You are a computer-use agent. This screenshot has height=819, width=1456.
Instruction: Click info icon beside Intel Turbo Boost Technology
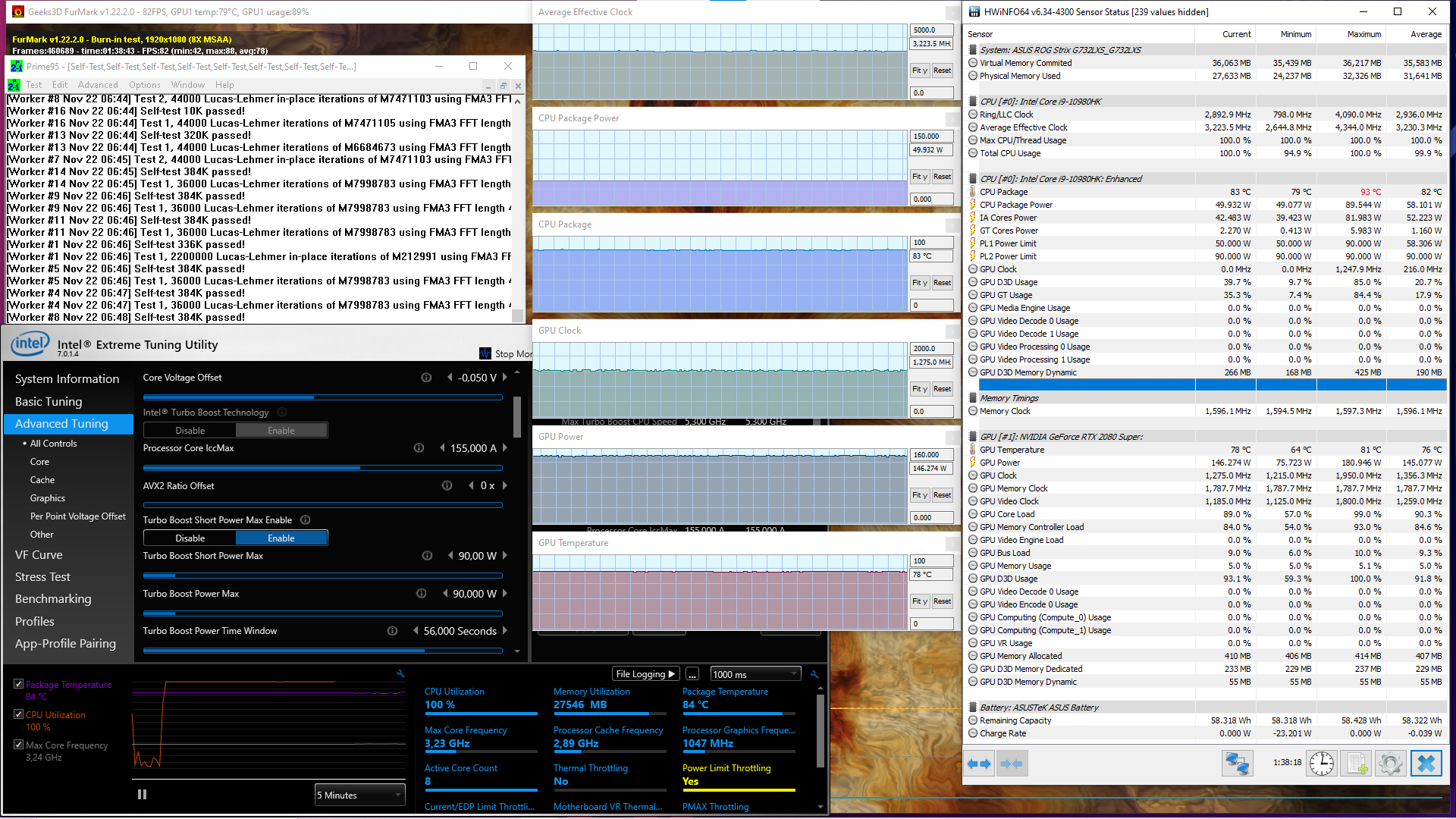point(282,413)
